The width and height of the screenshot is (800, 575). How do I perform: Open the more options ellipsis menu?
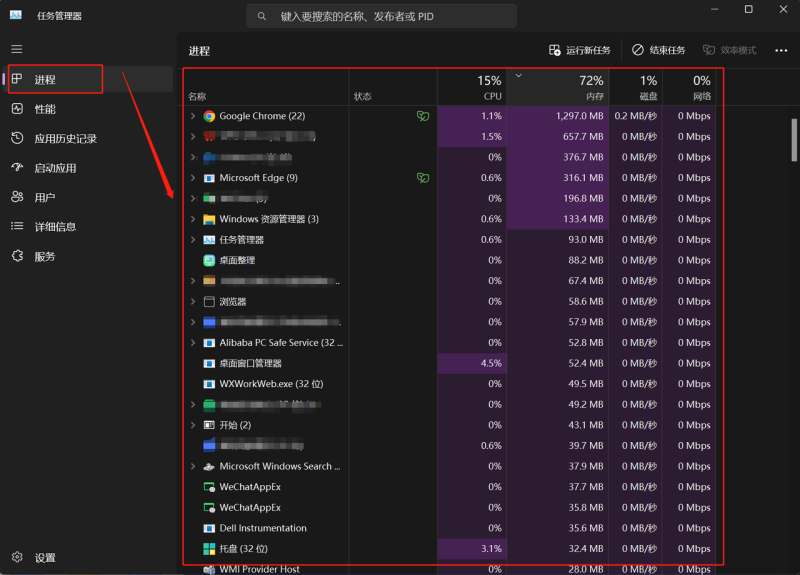click(x=781, y=50)
